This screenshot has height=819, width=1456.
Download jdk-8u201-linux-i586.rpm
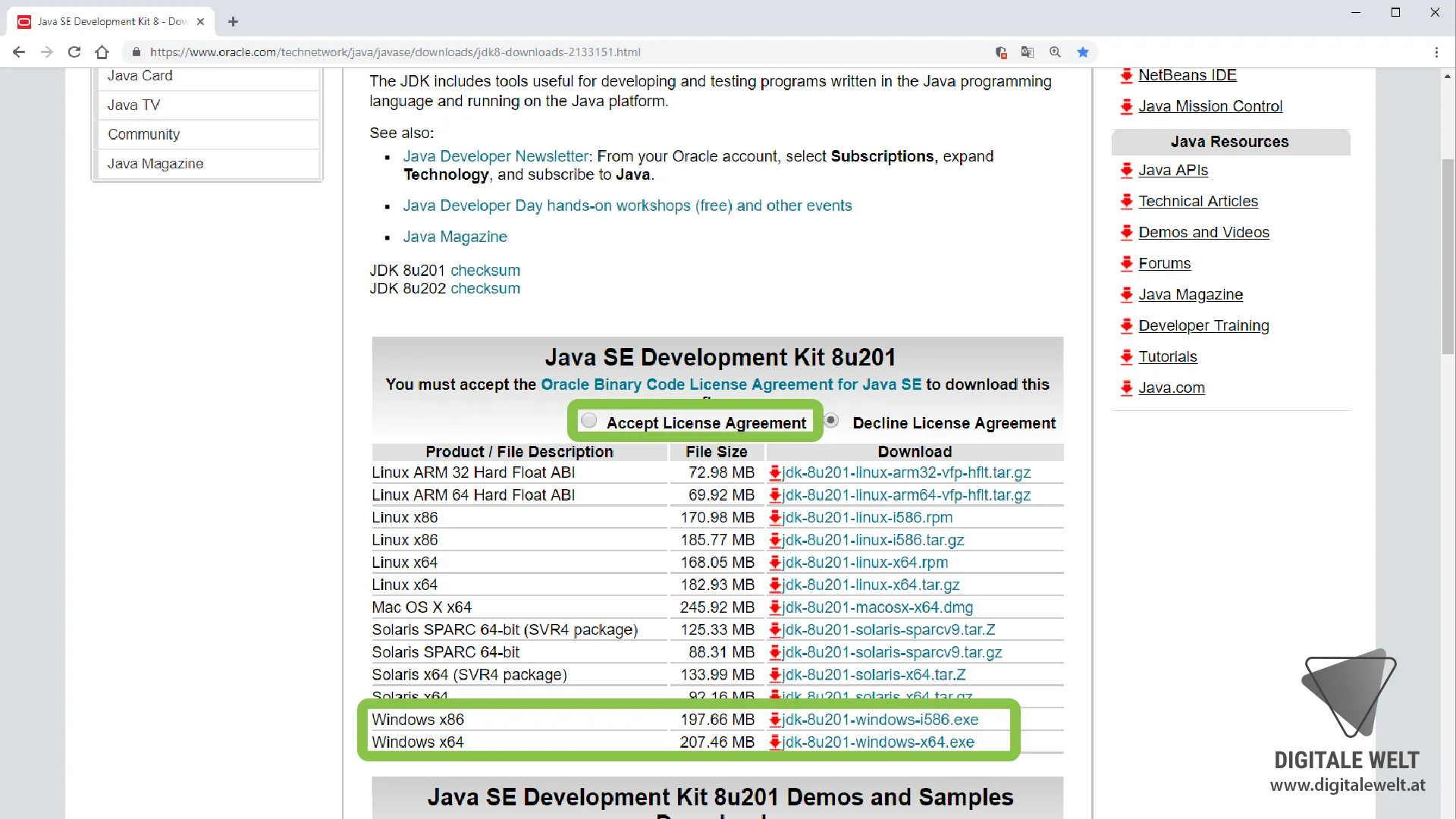tap(868, 517)
